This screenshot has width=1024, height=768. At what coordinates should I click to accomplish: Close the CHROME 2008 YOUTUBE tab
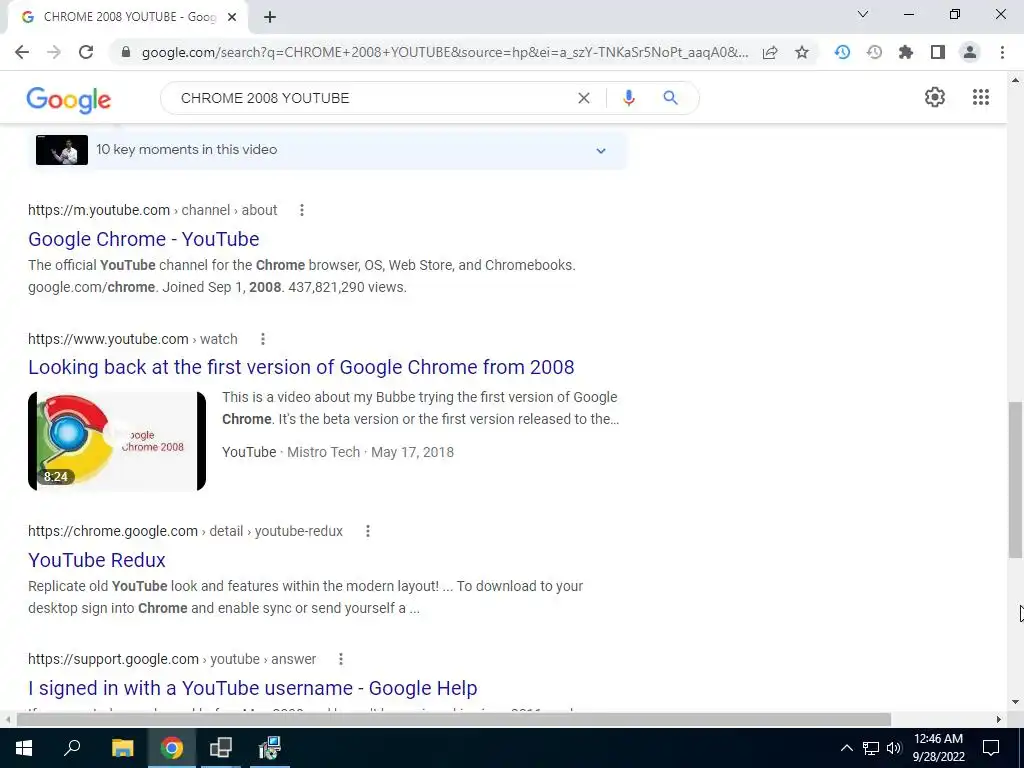232,17
